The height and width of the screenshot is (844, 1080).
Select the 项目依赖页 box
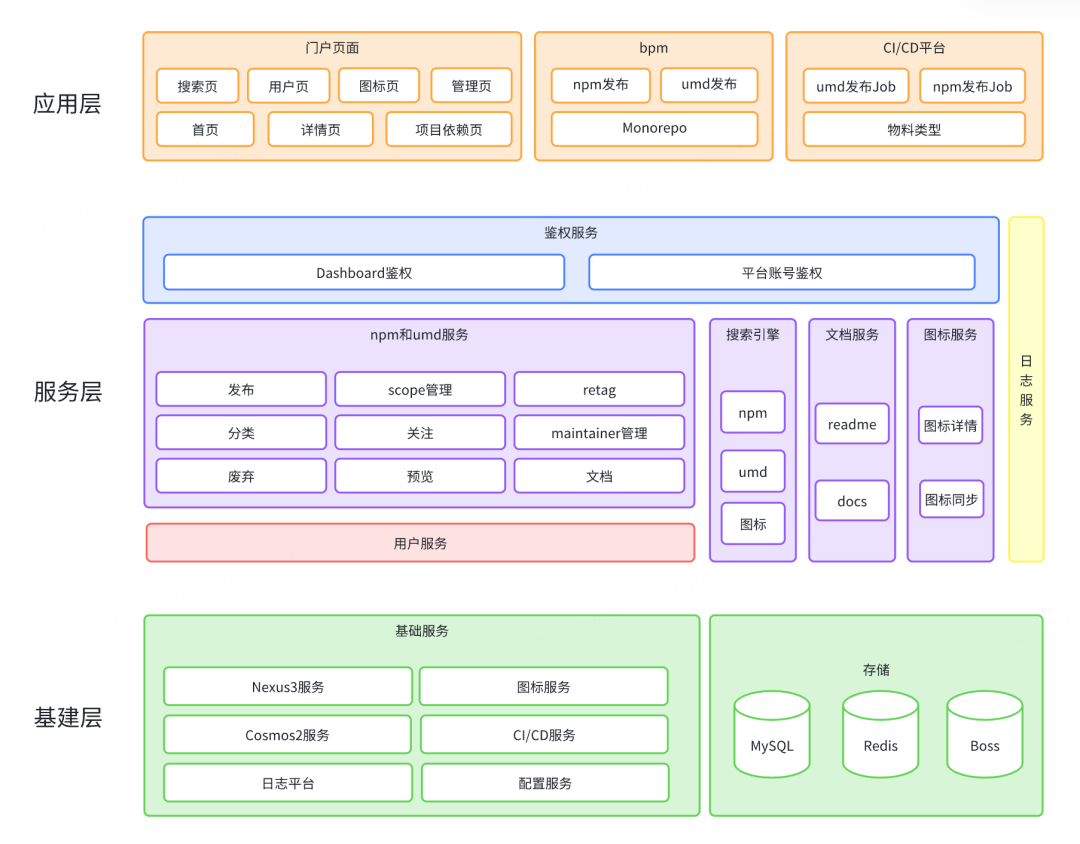tap(448, 129)
